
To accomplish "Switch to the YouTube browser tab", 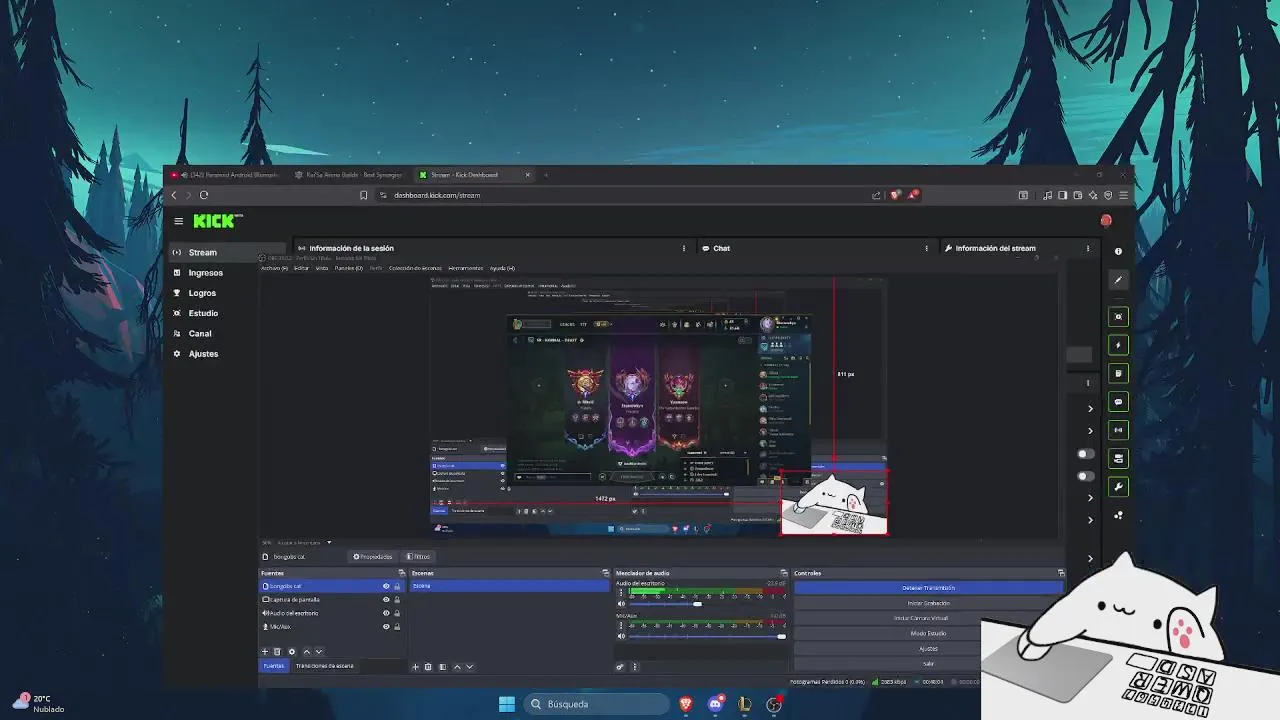I will (x=225, y=175).
